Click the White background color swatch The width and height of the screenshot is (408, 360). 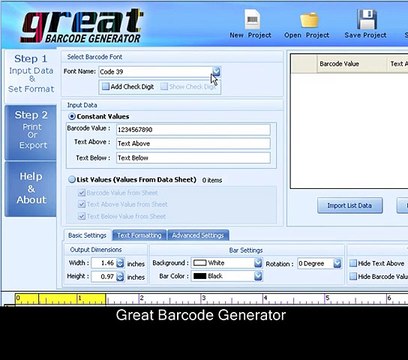point(200,263)
